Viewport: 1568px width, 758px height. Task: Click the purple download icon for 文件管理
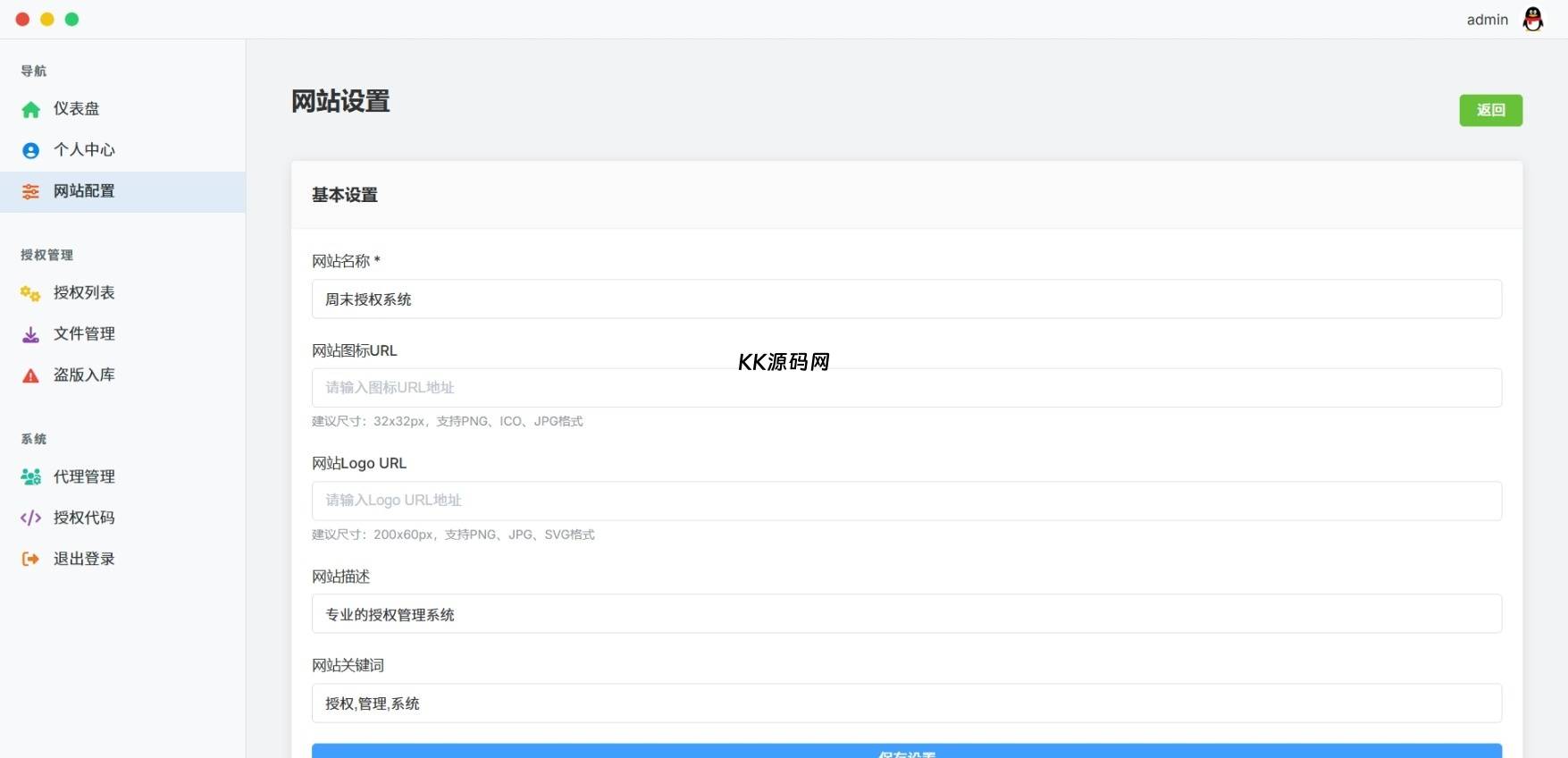click(x=31, y=334)
